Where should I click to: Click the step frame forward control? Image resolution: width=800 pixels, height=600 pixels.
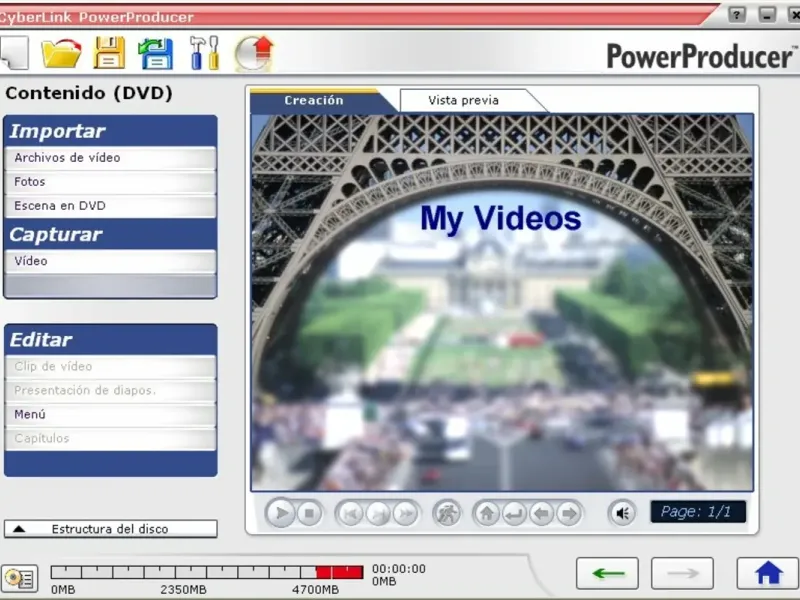(x=378, y=514)
